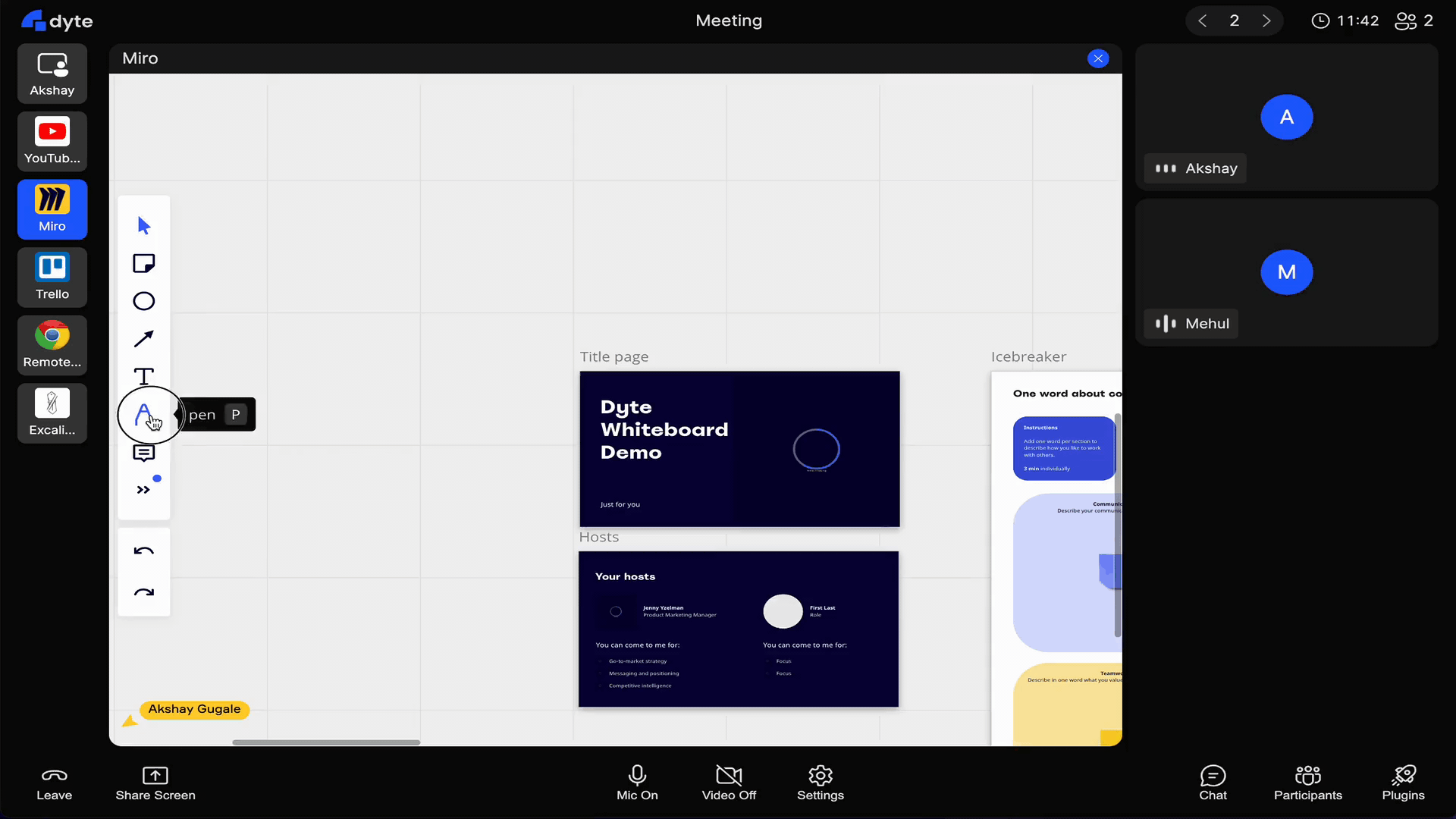Click the Mehul name tag

(x=1191, y=324)
